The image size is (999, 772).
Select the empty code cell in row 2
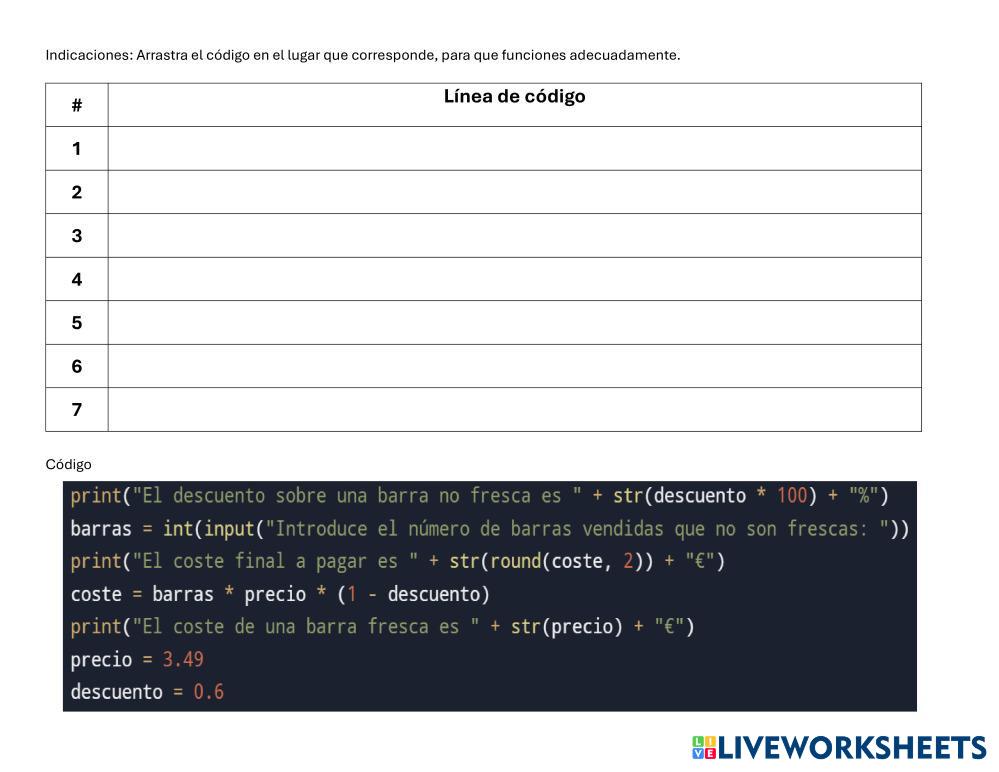514,192
